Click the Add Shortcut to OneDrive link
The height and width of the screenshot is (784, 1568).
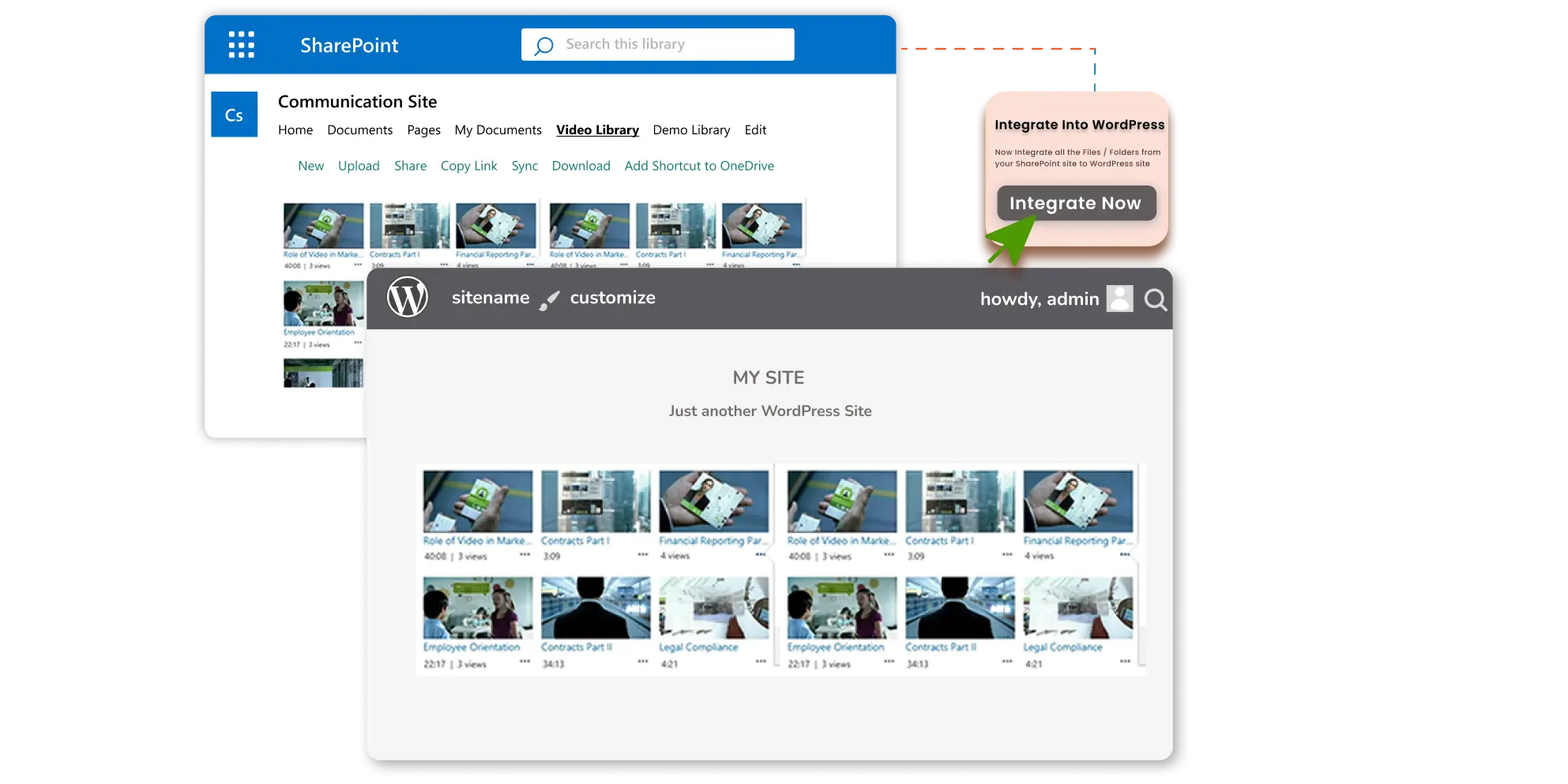pyautogui.click(x=699, y=166)
